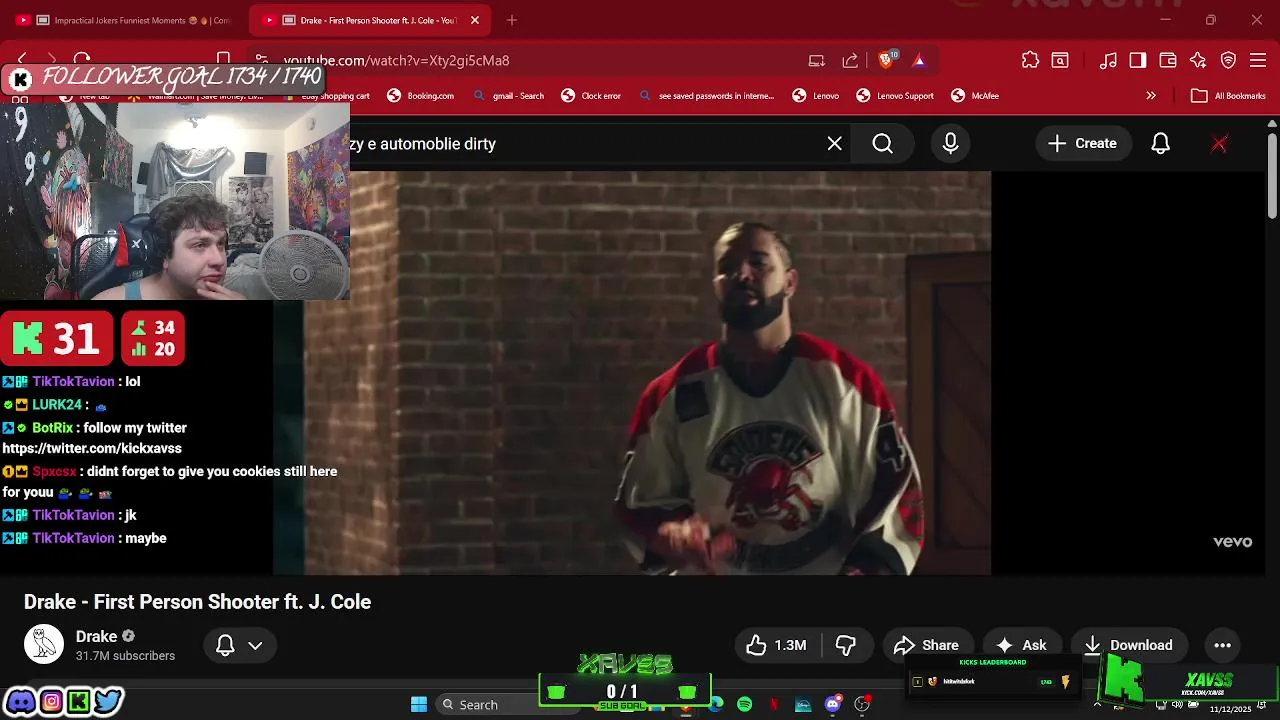This screenshot has height=720, width=1280.
Task: Open more actions three-dot menu
Action: tap(1222, 645)
